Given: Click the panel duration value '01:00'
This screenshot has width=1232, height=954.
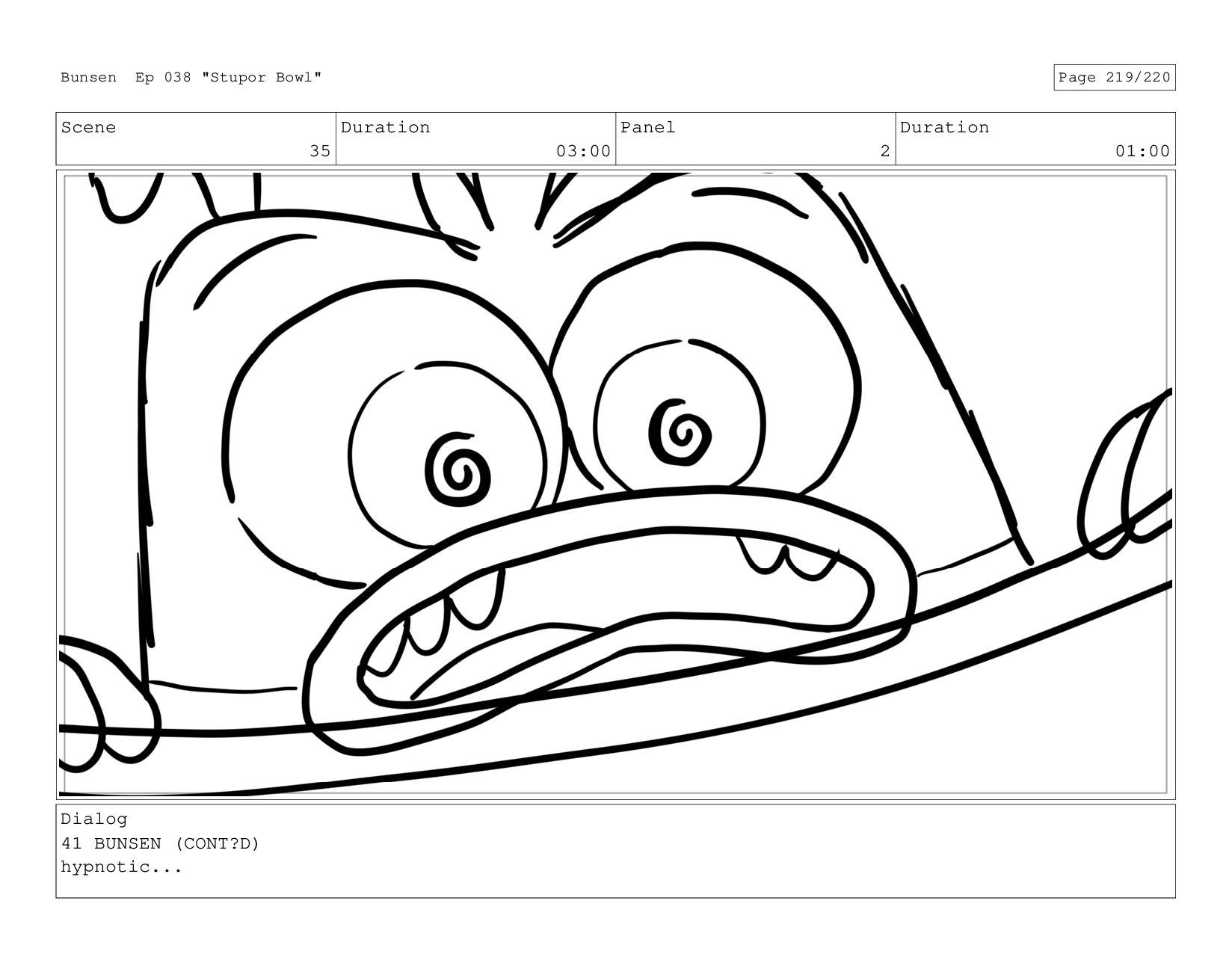Looking at the screenshot, I should (1142, 152).
